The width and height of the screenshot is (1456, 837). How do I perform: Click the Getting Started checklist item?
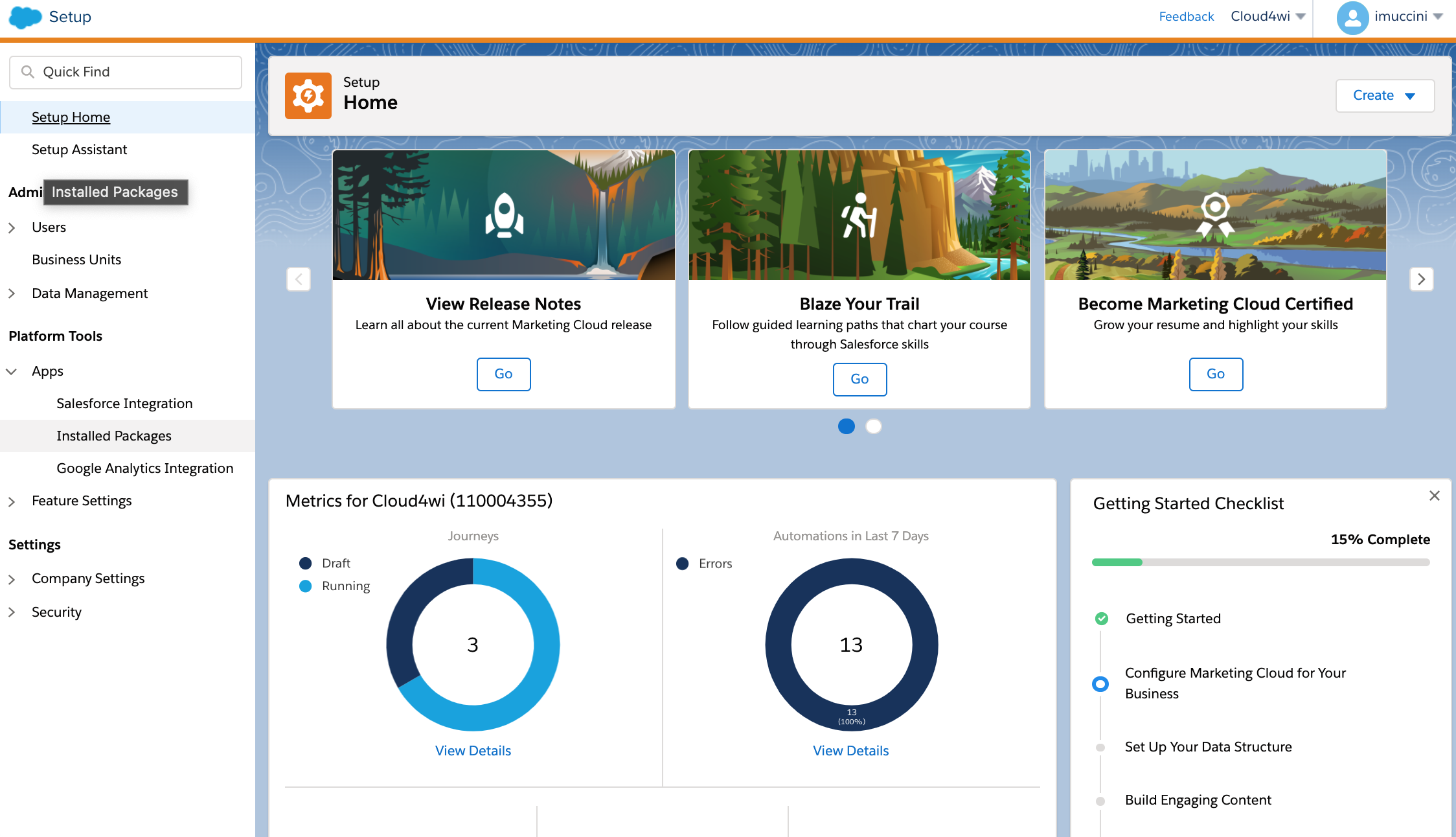pyautogui.click(x=1173, y=619)
